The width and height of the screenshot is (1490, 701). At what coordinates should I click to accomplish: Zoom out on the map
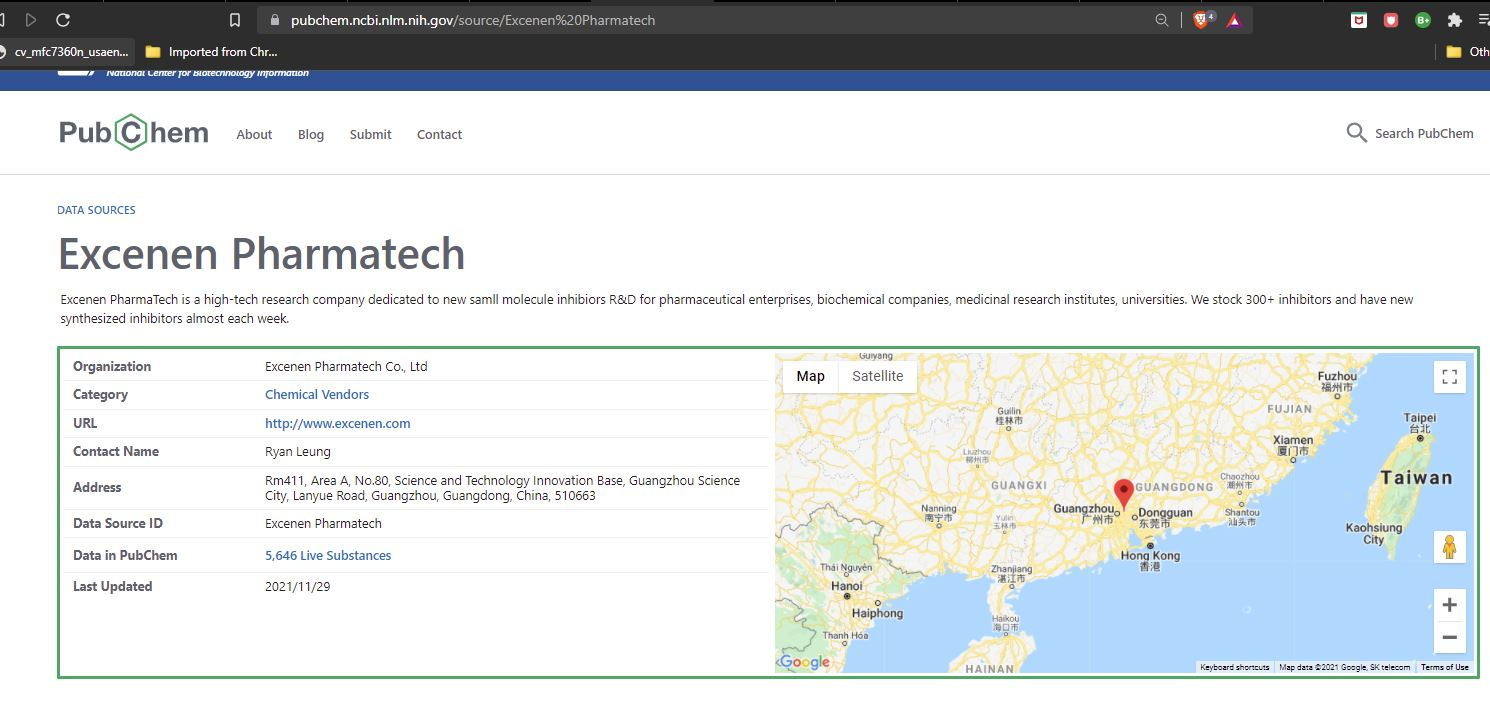1450,637
